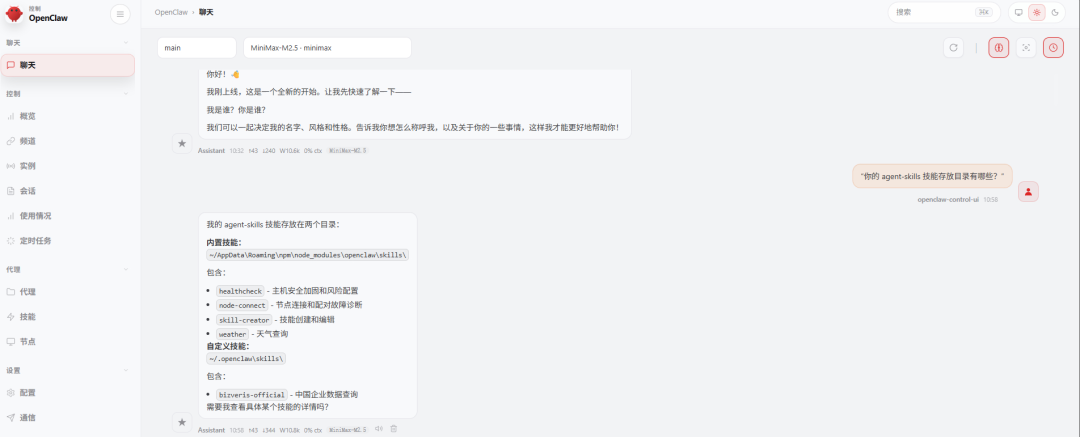Toggle the clock history button
This screenshot has width=1080, height=437.
[1053, 48]
